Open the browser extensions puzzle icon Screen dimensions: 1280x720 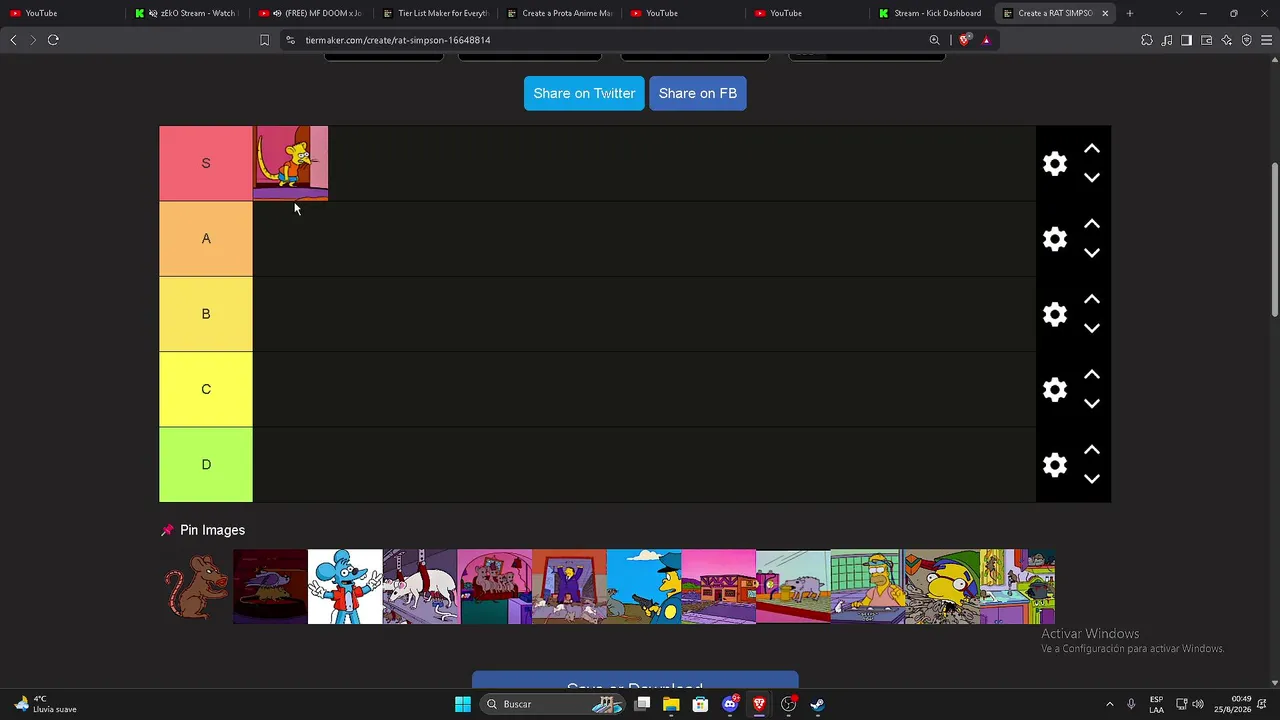click(1147, 40)
